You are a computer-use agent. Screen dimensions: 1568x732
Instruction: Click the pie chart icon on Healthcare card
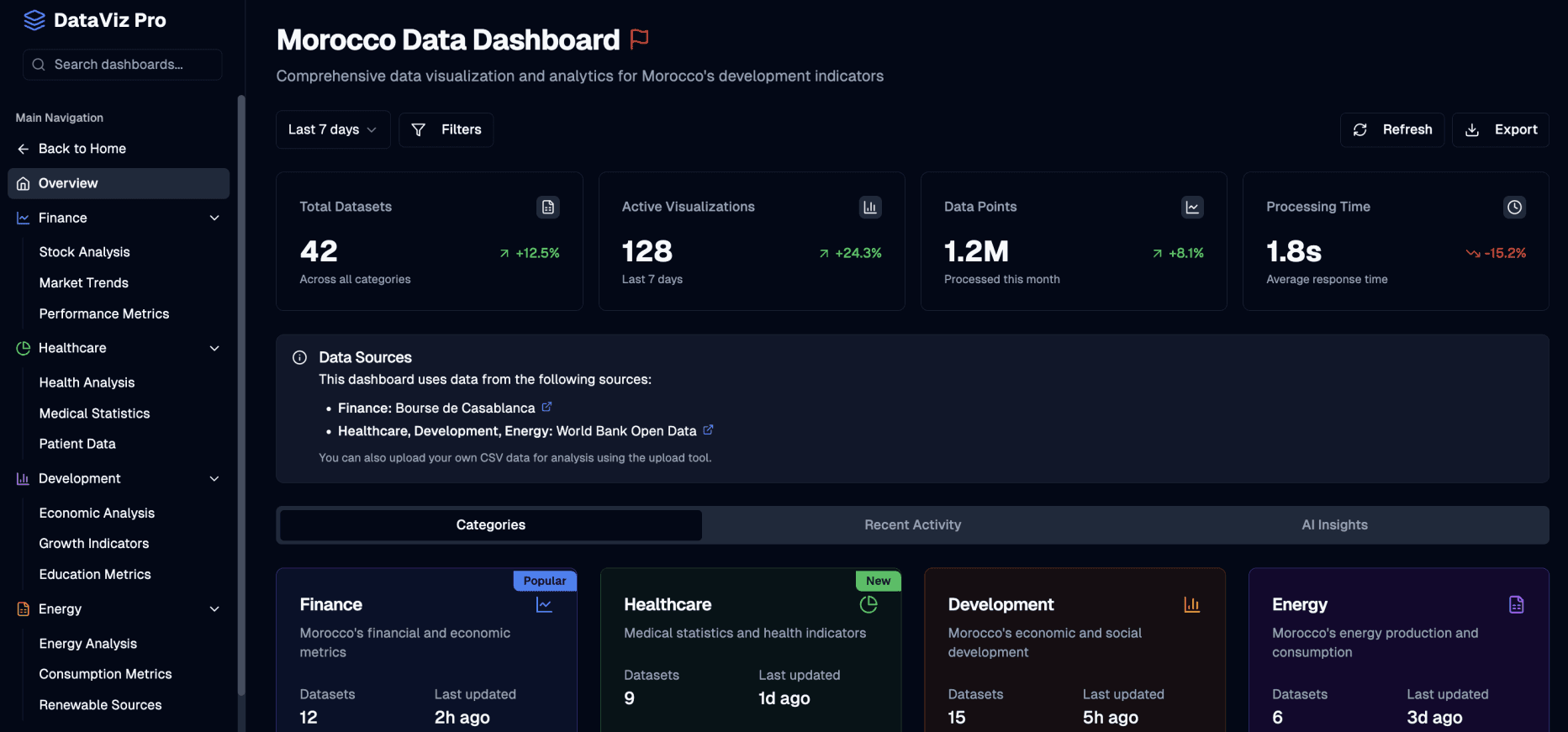point(868,604)
